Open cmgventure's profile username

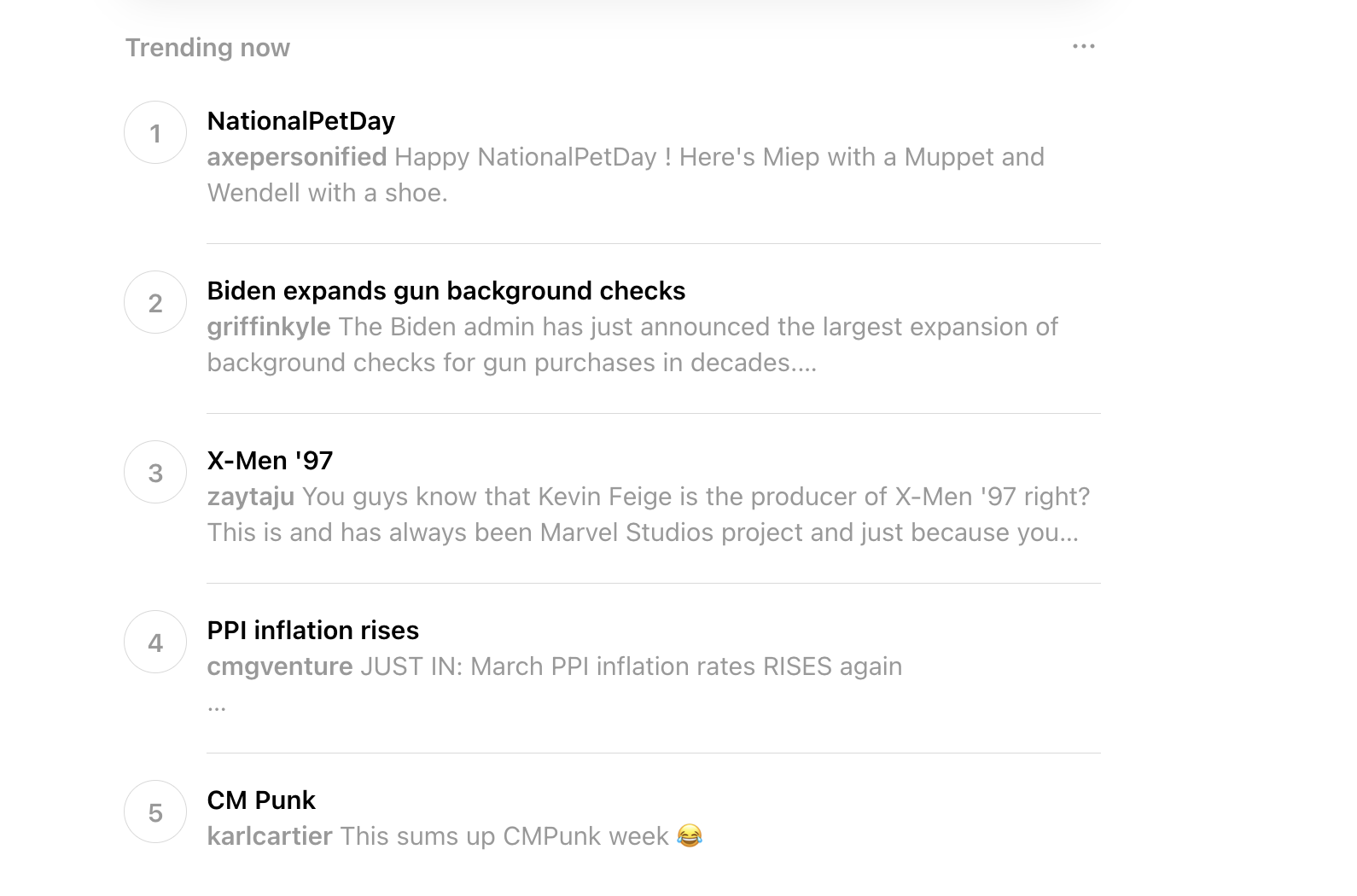click(x=280, y=666)
